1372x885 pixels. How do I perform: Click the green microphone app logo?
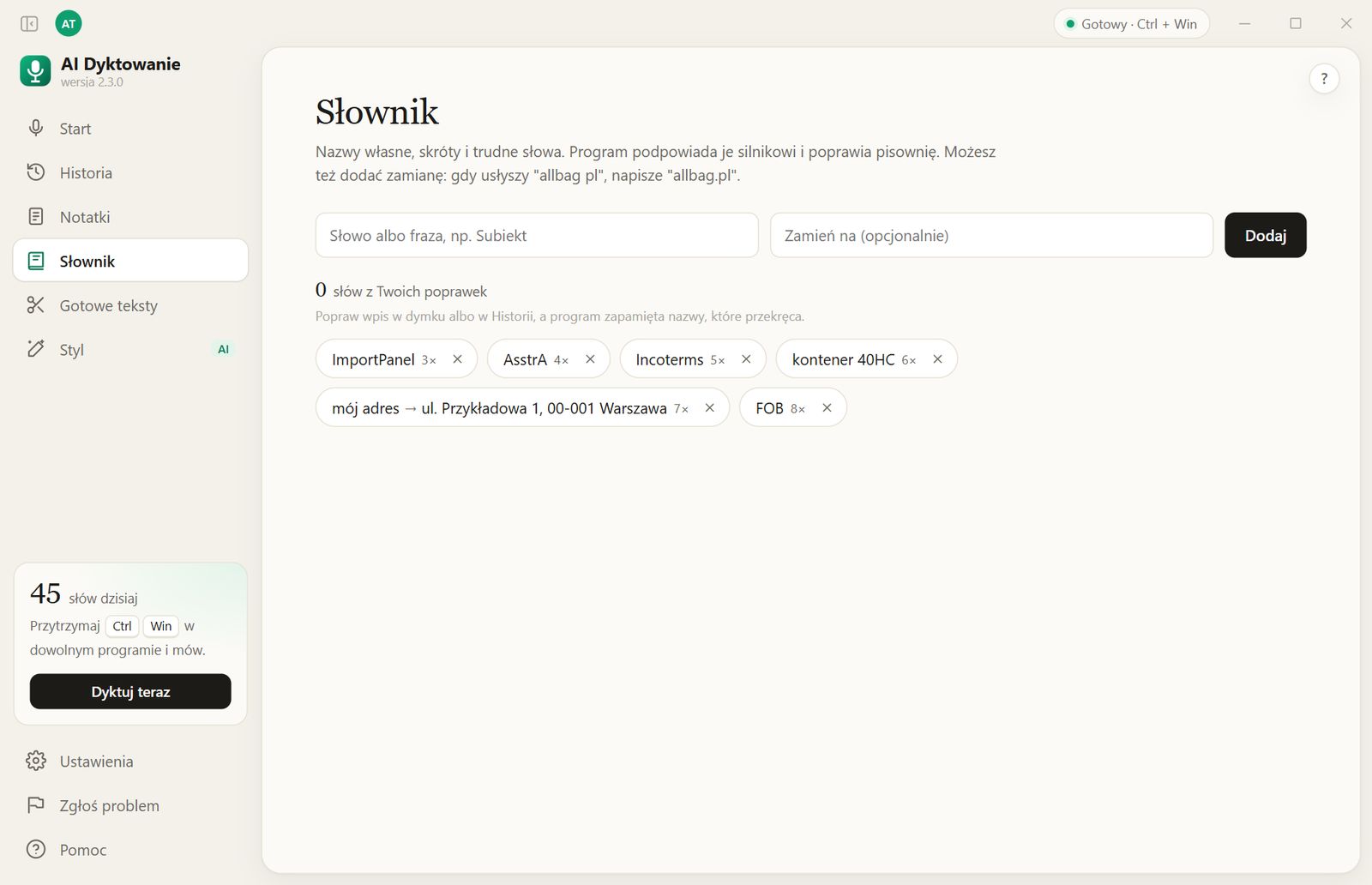(35, 71)
